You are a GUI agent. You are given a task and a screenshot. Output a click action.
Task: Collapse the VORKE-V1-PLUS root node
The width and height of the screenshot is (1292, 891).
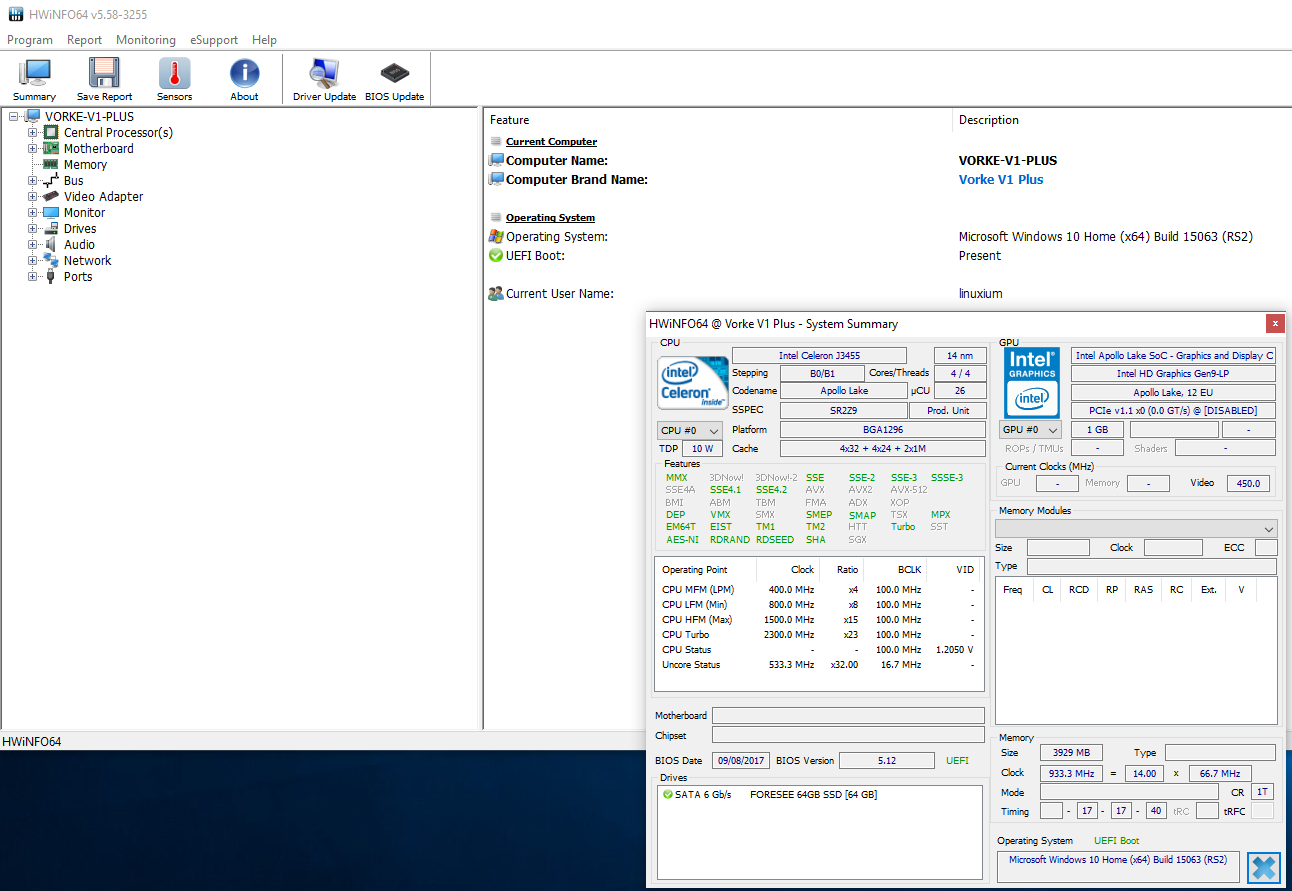click(x=13, y=116)
